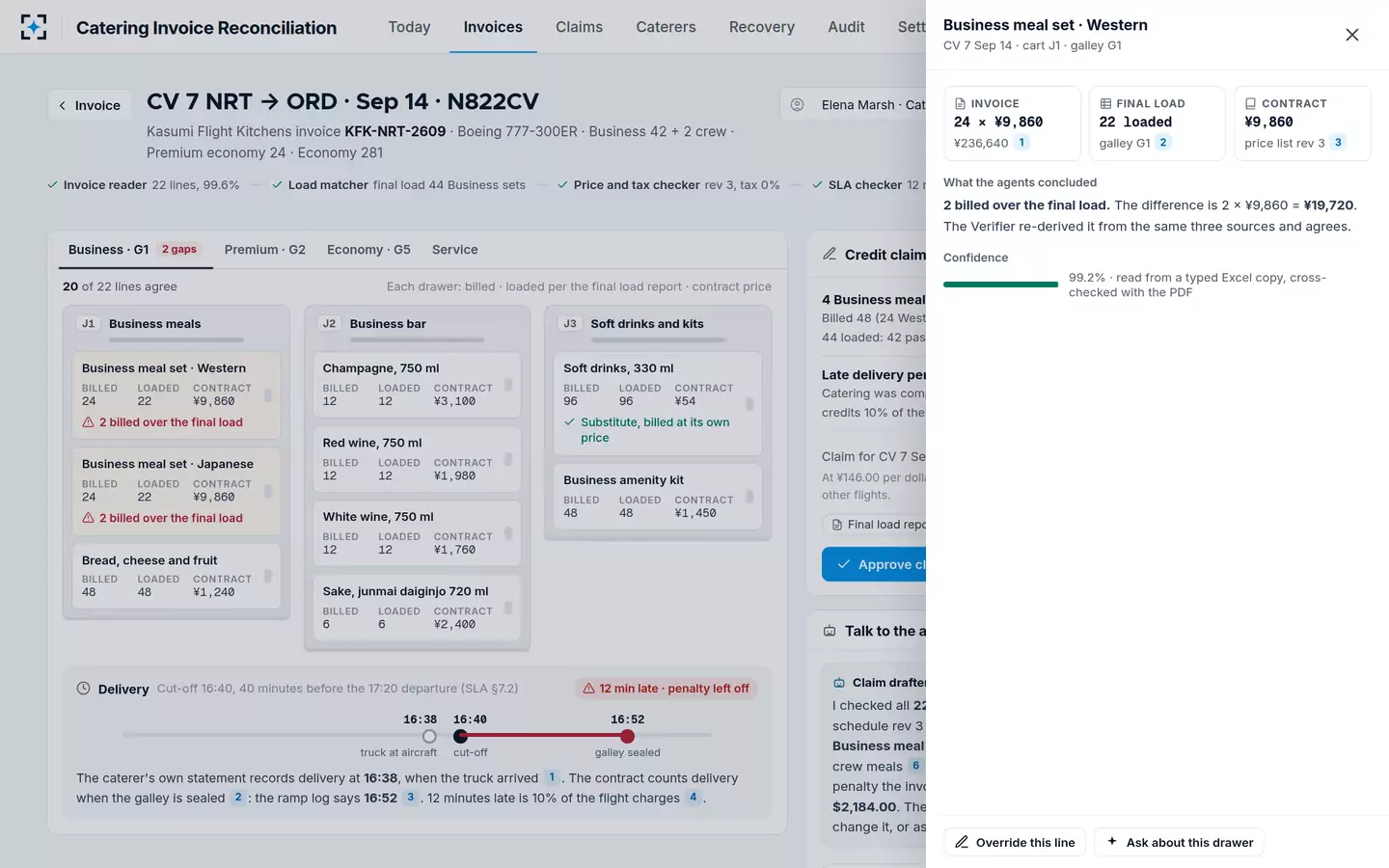Screen dimensions: 1389x868
Task: Click Override this line button
Action: (1015, 842)
